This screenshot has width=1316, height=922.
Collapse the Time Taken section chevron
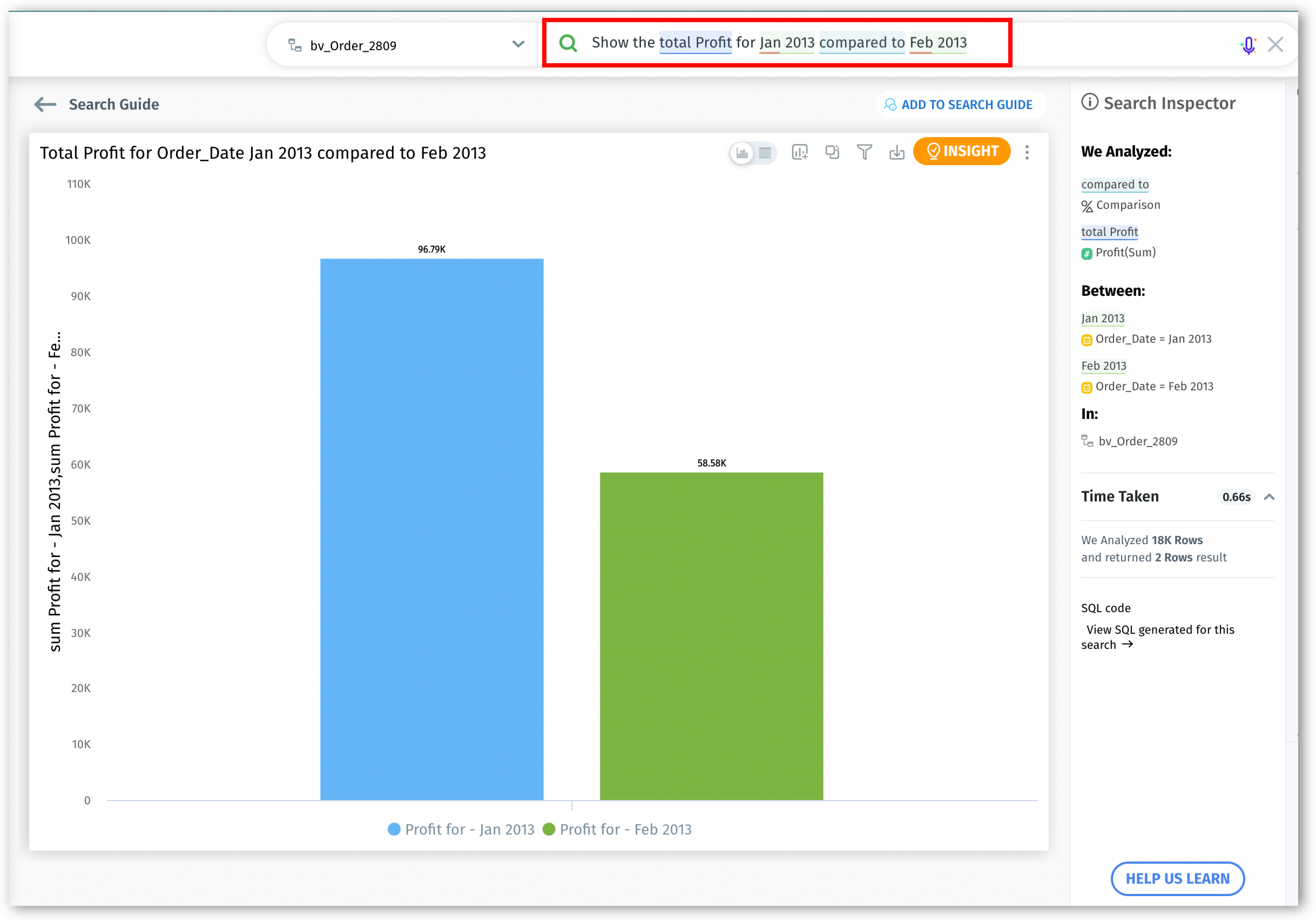(1269, 497)
